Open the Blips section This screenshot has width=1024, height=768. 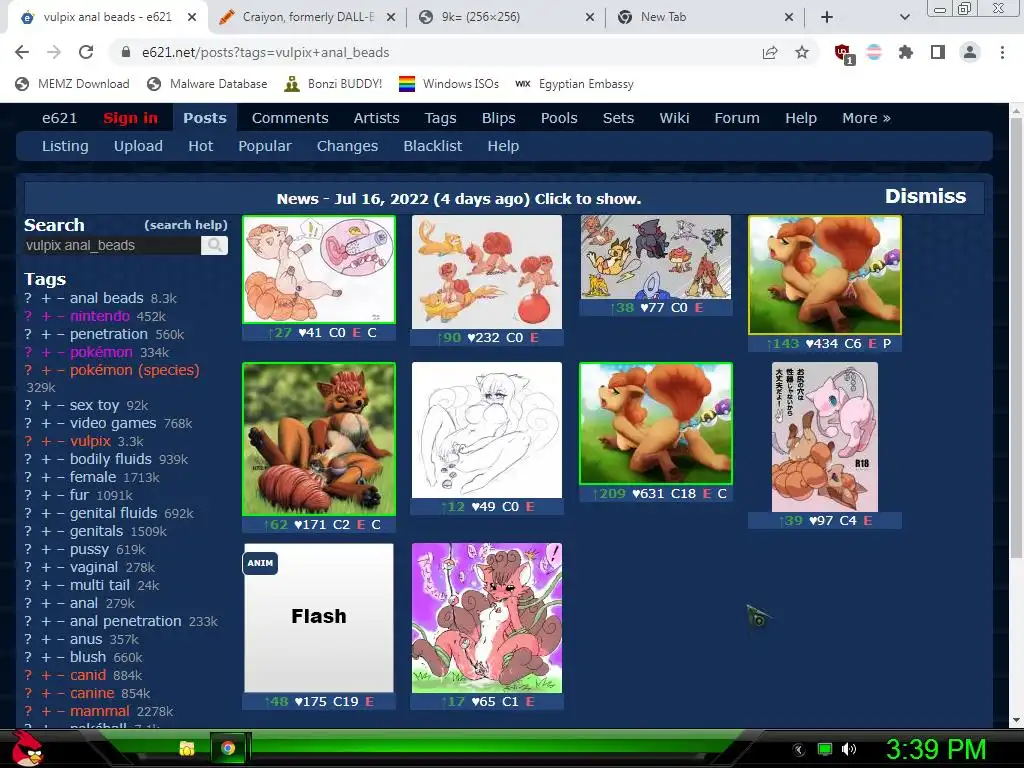(x=498, y=118)
